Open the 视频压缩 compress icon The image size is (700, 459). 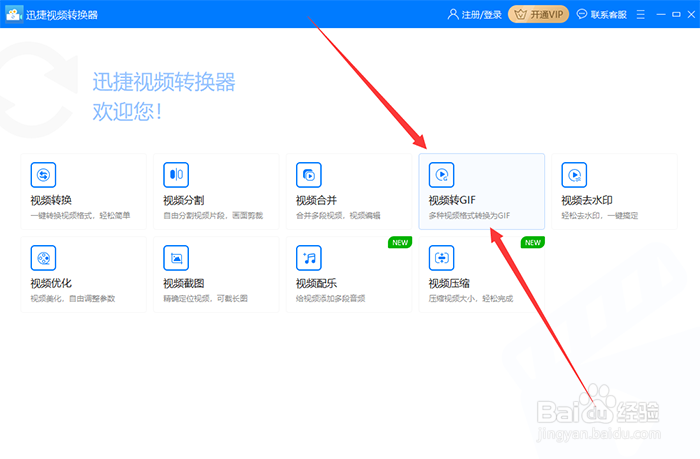click(x=442, y=258)
